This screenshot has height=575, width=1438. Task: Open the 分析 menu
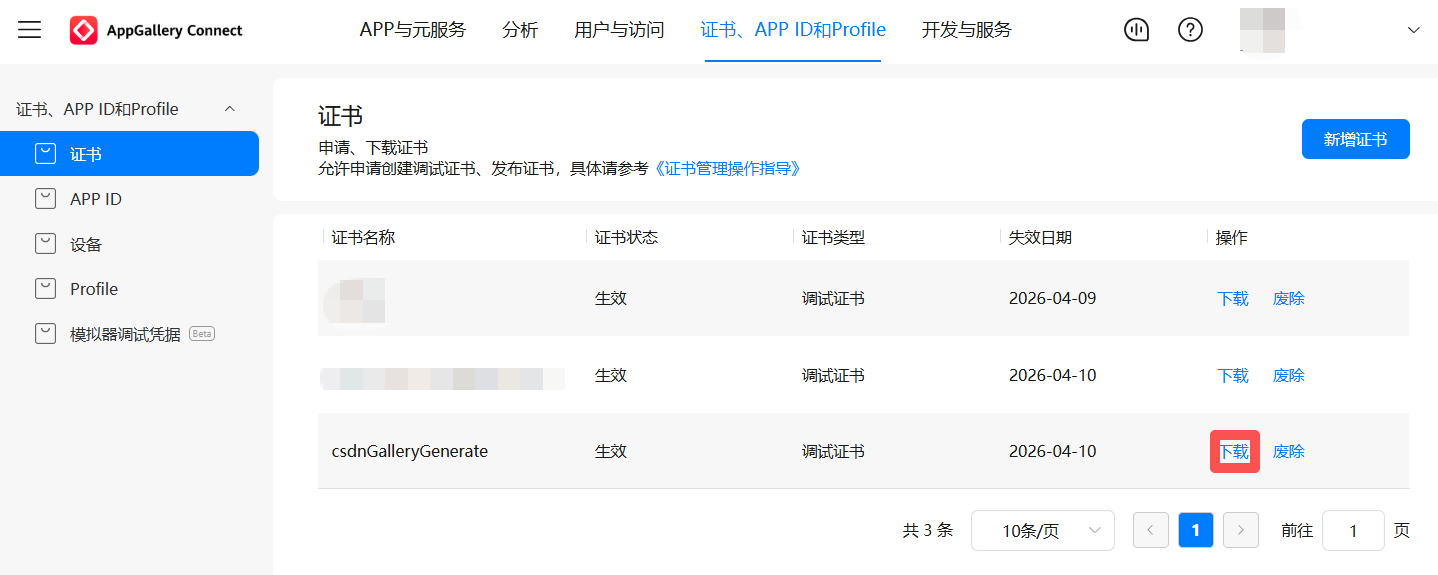pyautogui.click(x=520, y=30)
